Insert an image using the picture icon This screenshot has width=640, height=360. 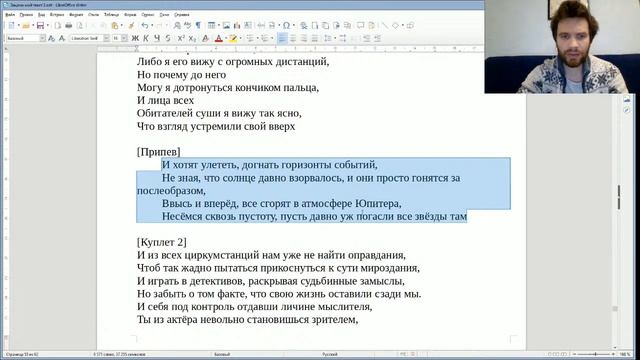[x=226, y=25]
